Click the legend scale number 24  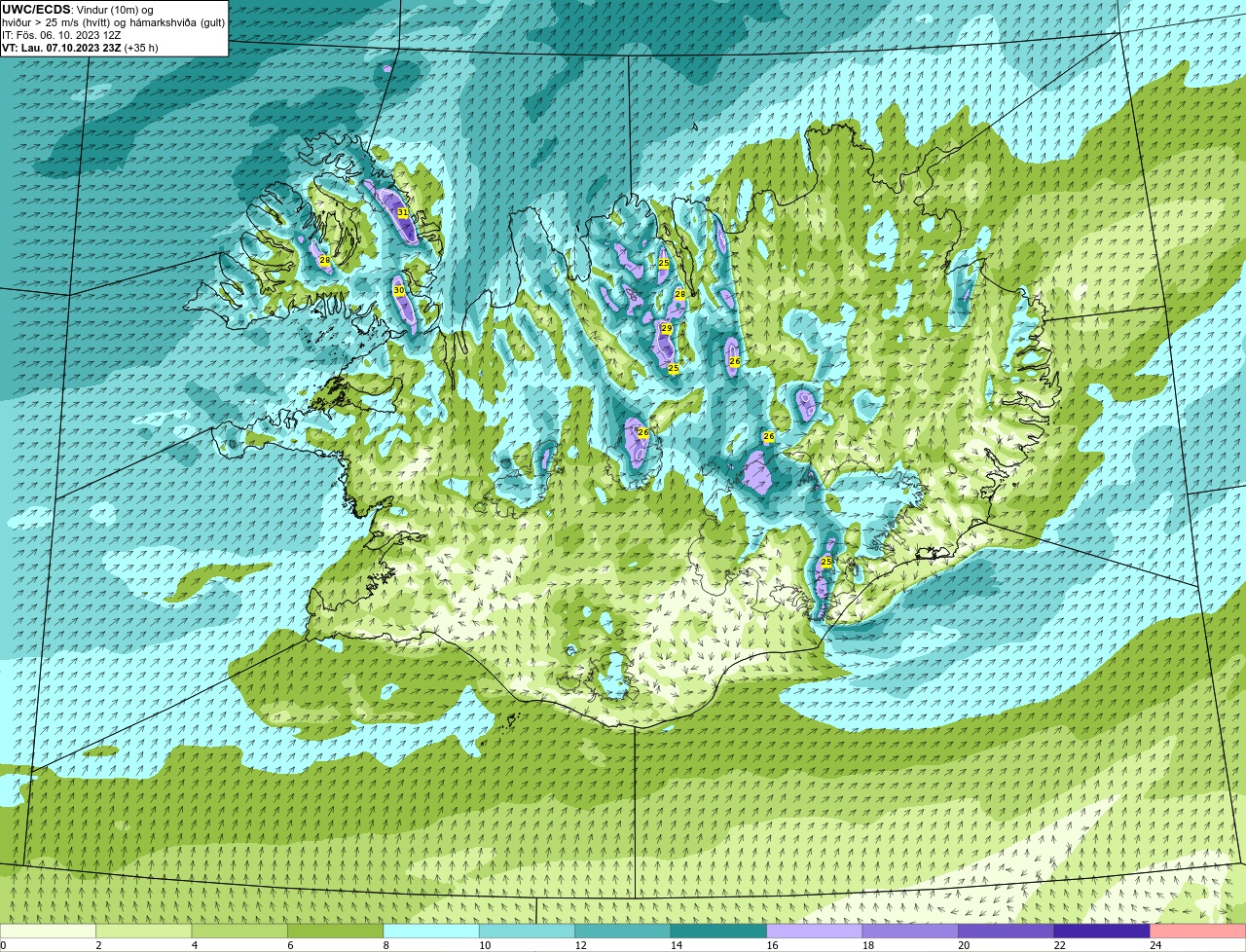click(1155, 945)
